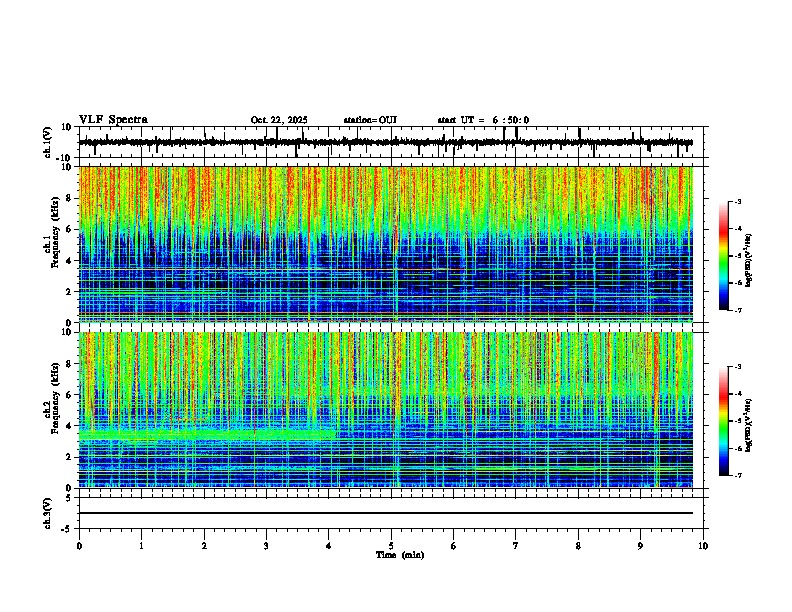Click the '-7' label on ch.2 colorbar
Screen dimensions: 792x612
tap(737, 475)
